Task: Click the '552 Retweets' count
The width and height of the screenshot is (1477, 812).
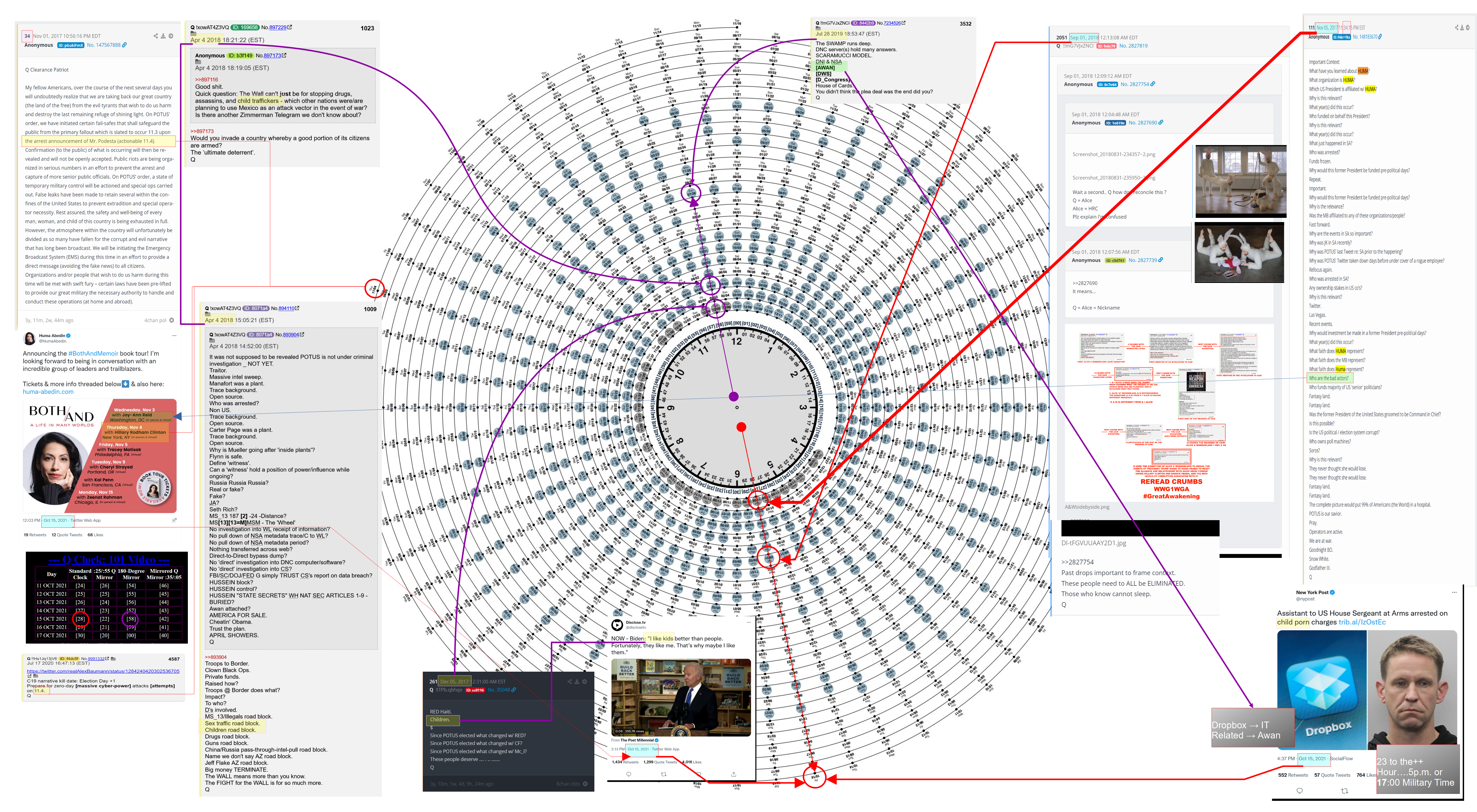Action: (1292, 775)
